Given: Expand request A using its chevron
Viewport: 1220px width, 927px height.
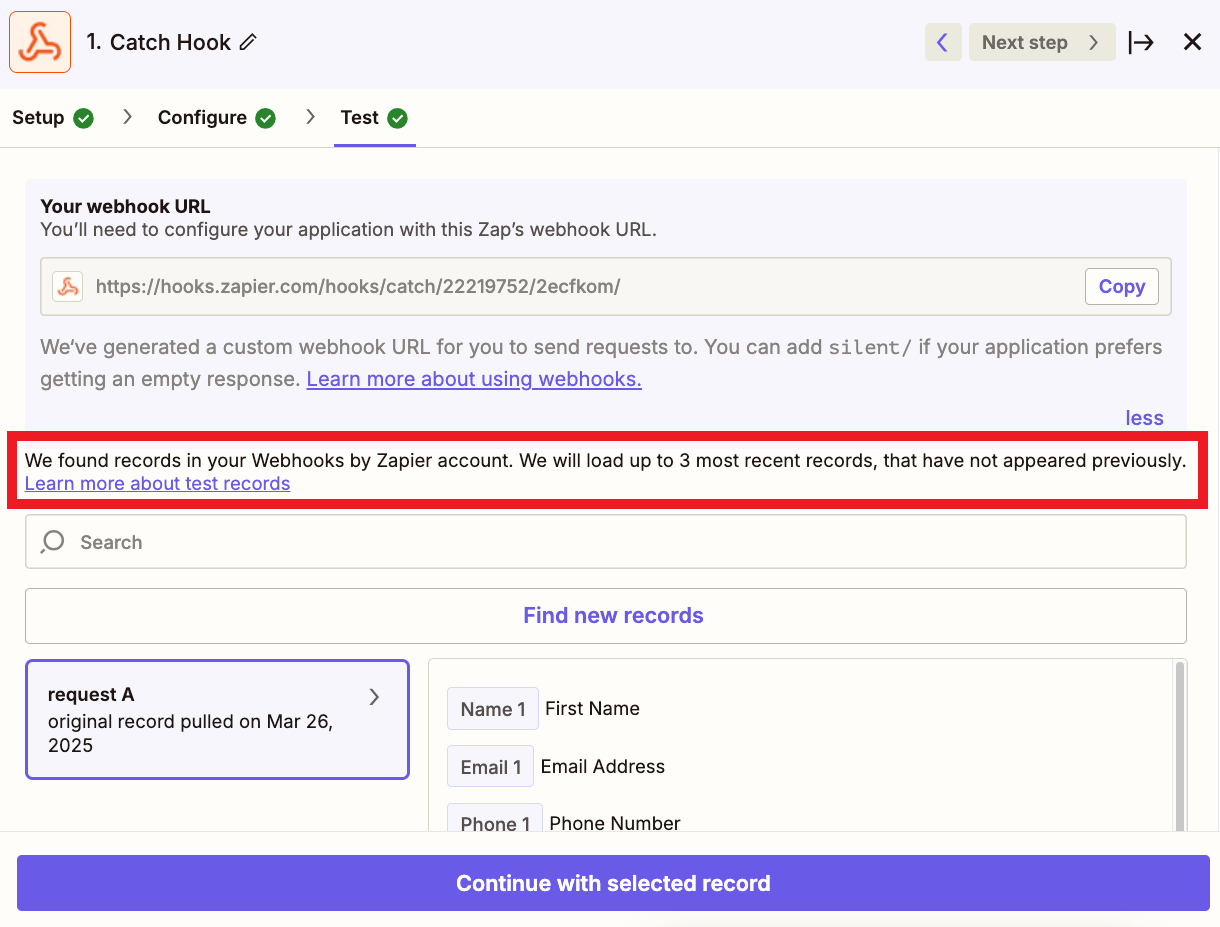Looking at the screenshot, I should pos(375,697).
